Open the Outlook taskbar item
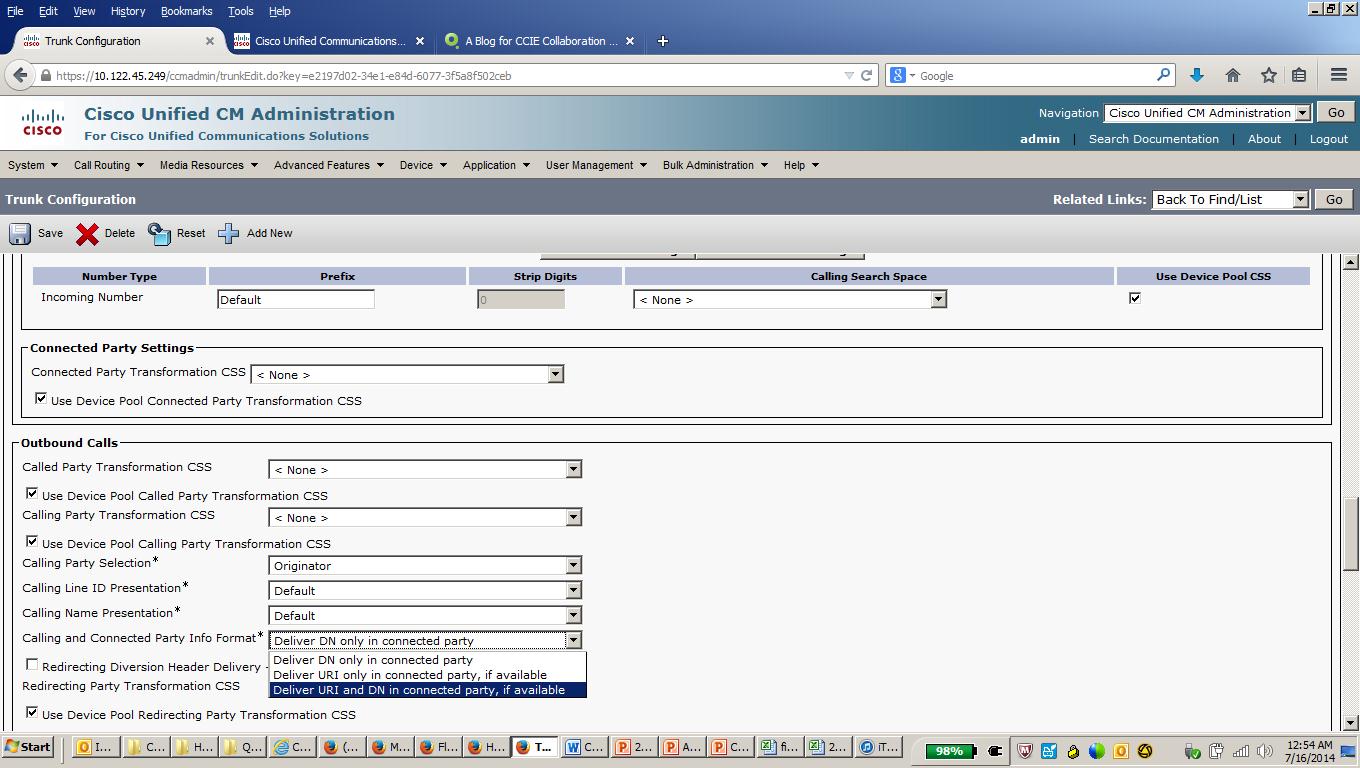The height and width of the screenshot is (768, 1360). tap(95, 748)
